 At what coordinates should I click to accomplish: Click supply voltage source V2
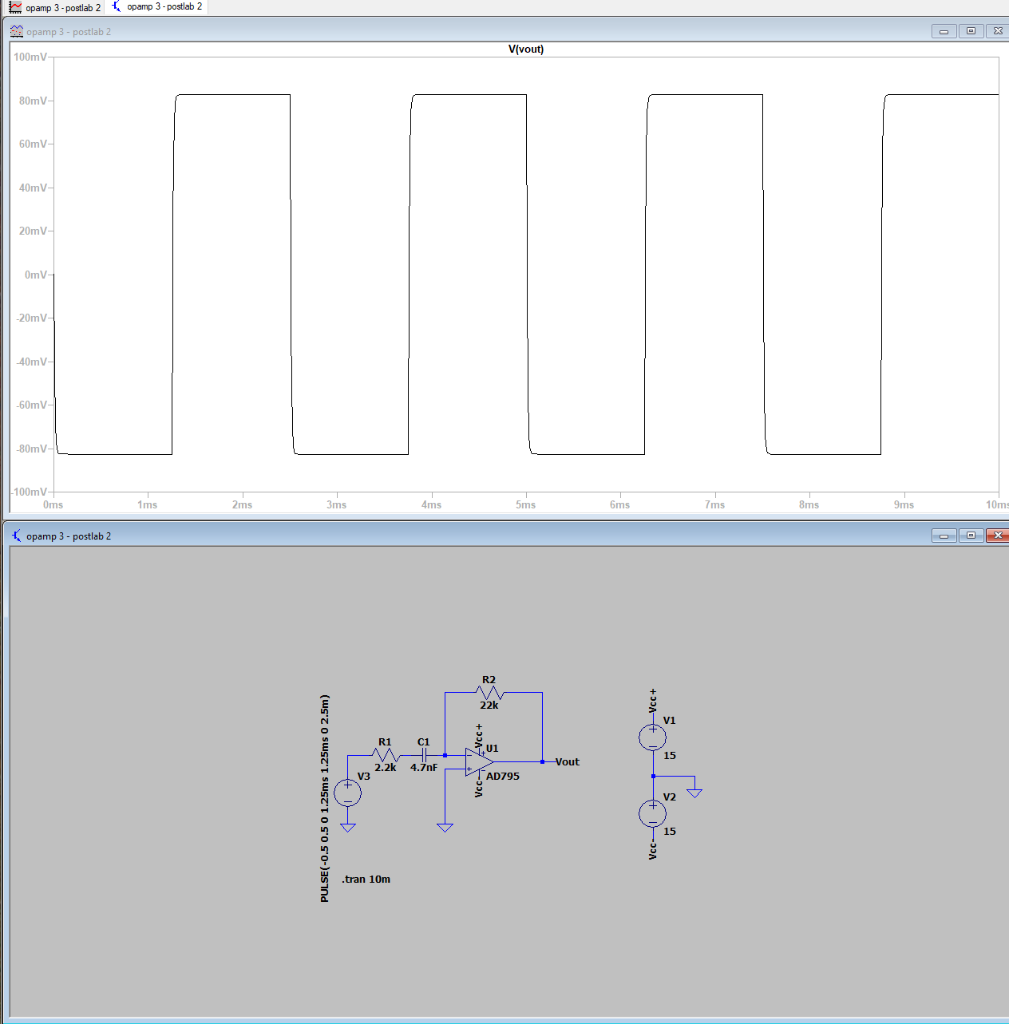point(651,812)
